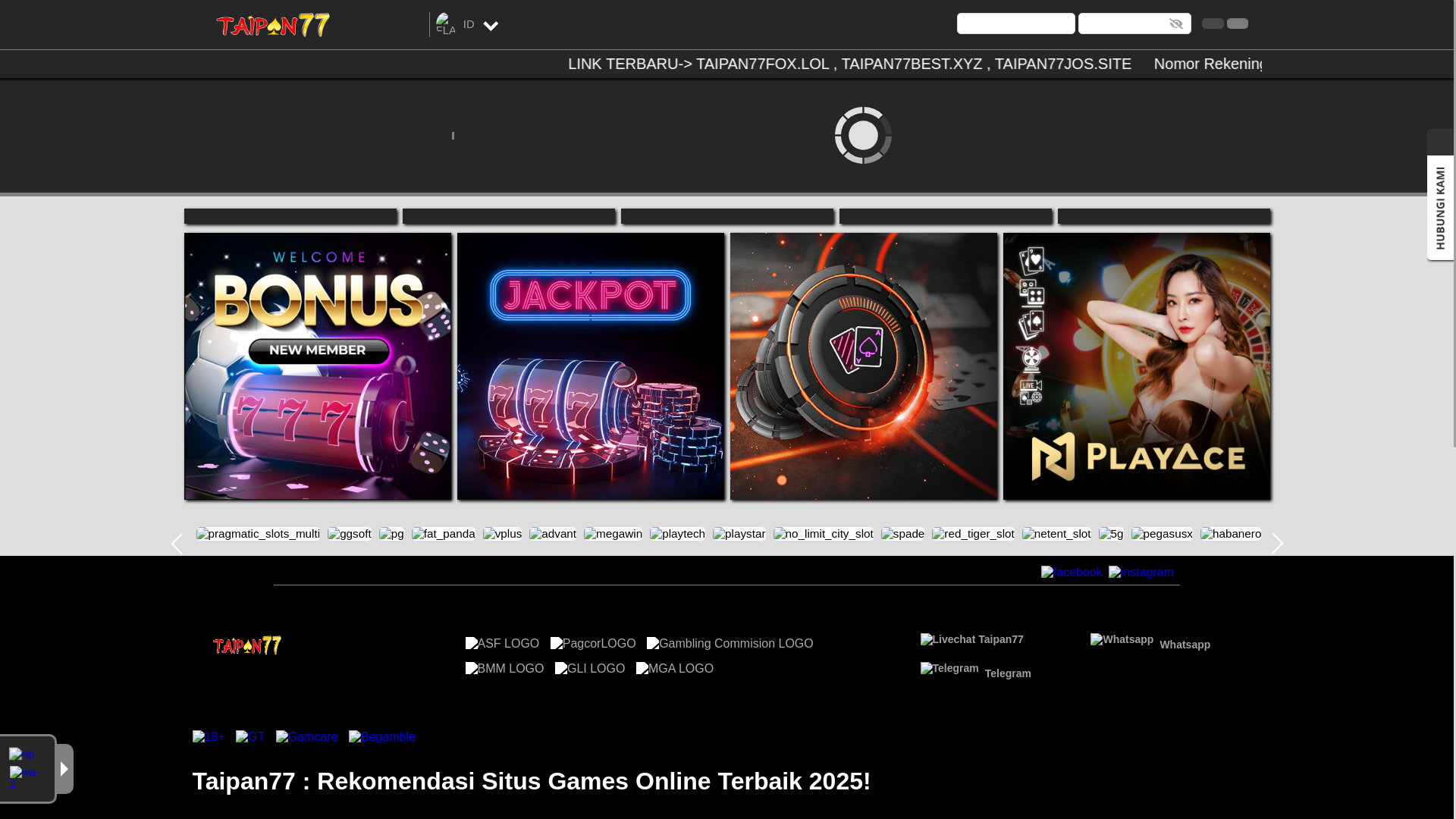Select vplus provider
Image resolution: width=1456 pixels, height=819 pixels.
[x=502, y=534]
